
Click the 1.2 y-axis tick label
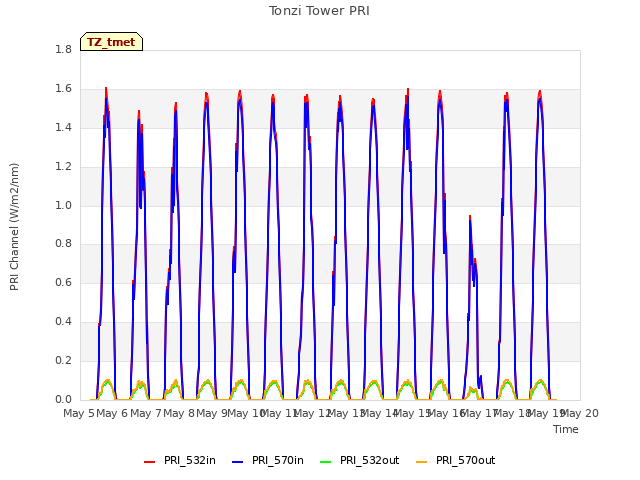click(x=63, y=167)
